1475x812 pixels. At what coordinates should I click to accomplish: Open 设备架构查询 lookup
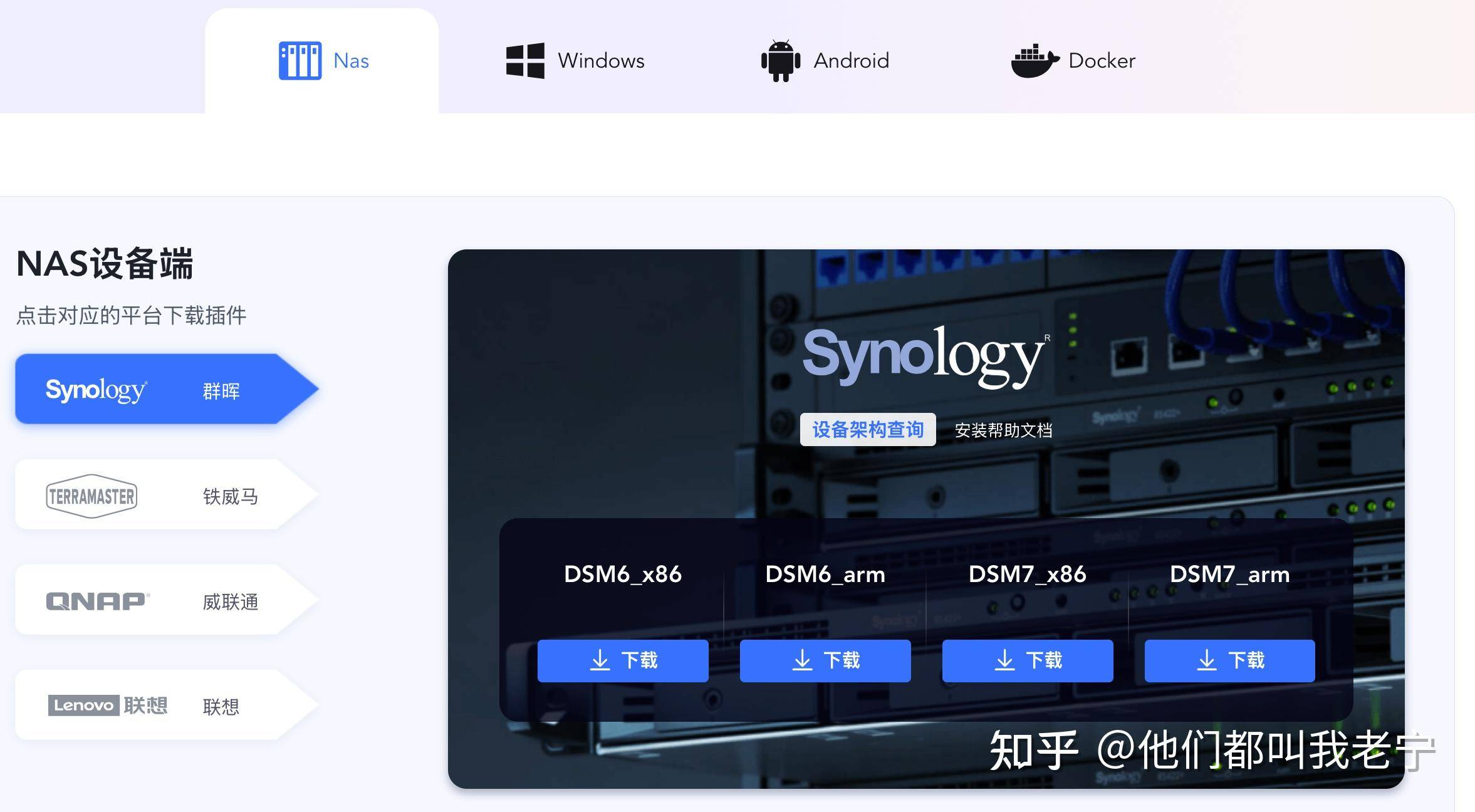tap(868, 430)
